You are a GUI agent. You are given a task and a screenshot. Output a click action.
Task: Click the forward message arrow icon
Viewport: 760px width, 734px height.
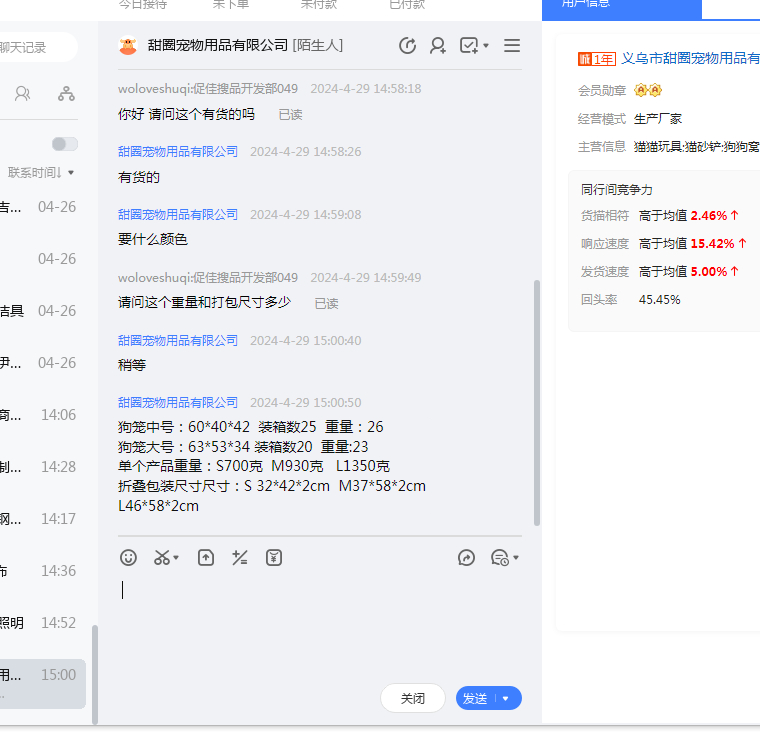tap(466, 558)
